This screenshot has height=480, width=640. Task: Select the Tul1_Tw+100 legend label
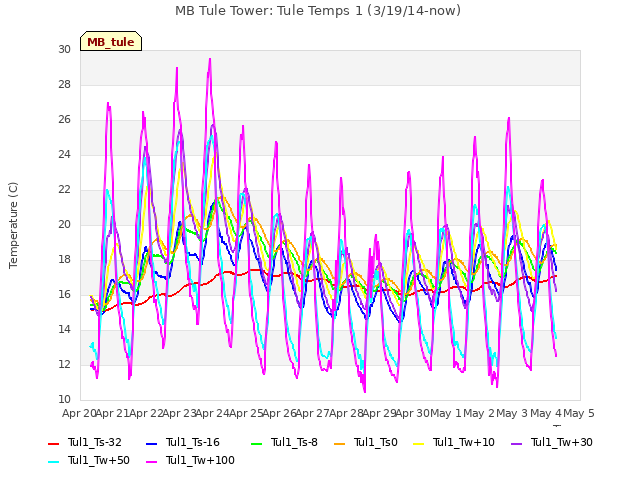200,460
